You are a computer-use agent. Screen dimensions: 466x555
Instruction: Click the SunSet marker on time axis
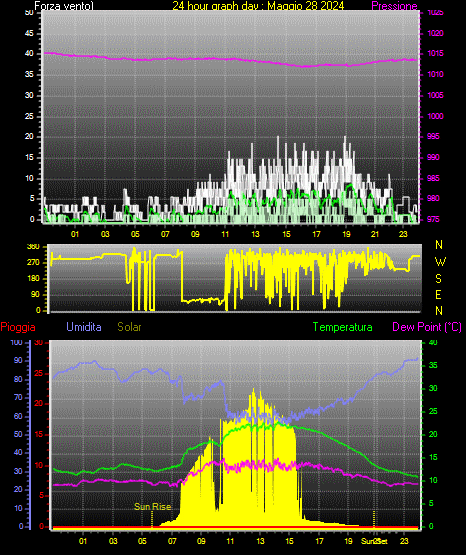[374, 541]
